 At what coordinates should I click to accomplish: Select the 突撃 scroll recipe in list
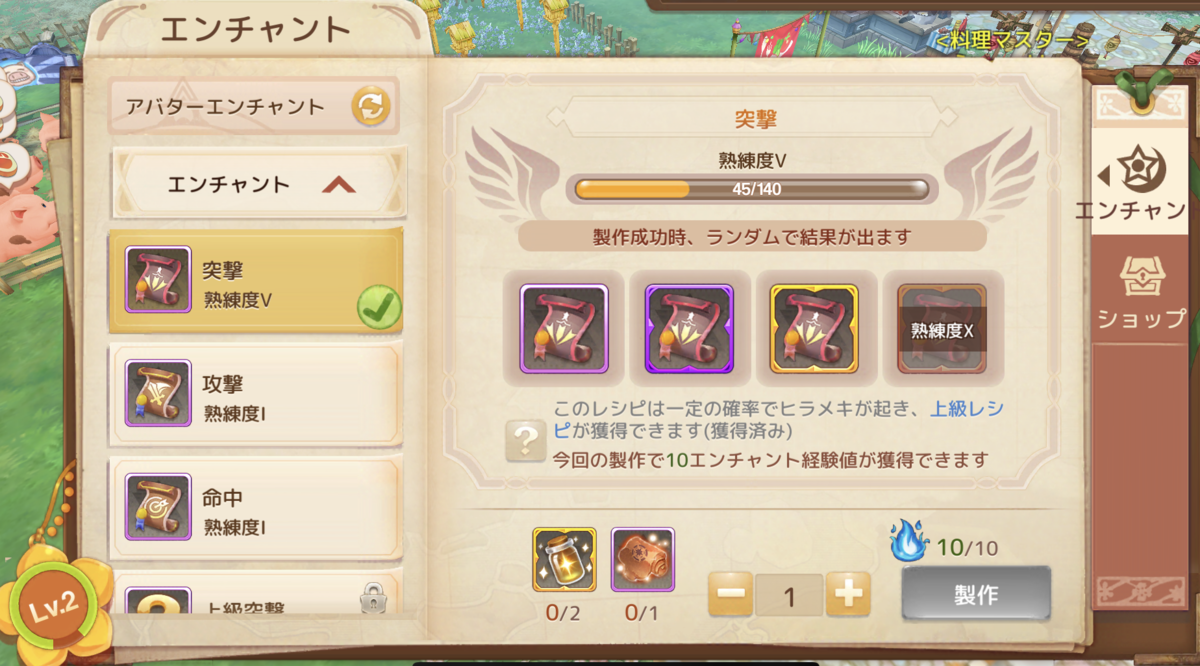coord(256,283)
